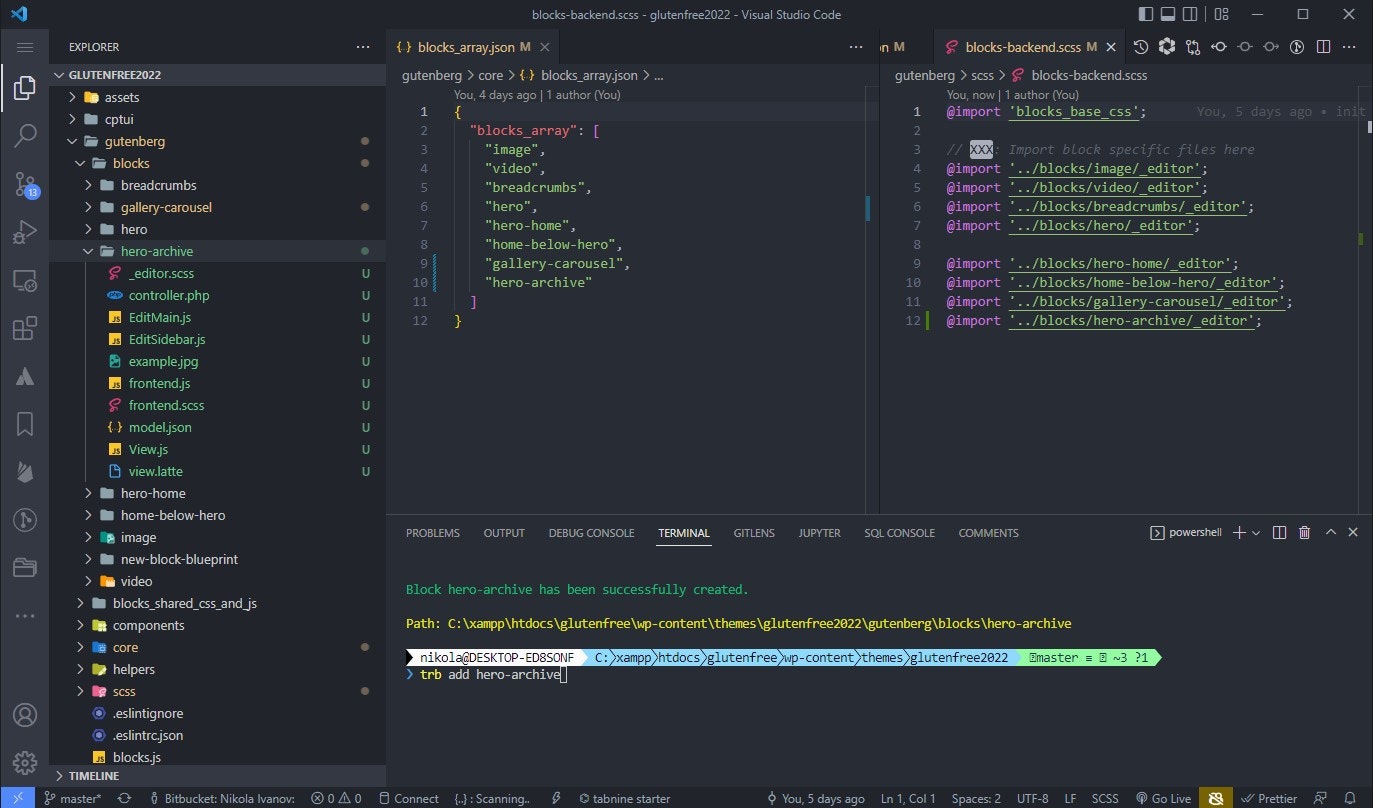Open More Actions for blocks_array.json editor group
This screenshot has width=1373, height=808.
pyautogui.click(x=856, y=47)
